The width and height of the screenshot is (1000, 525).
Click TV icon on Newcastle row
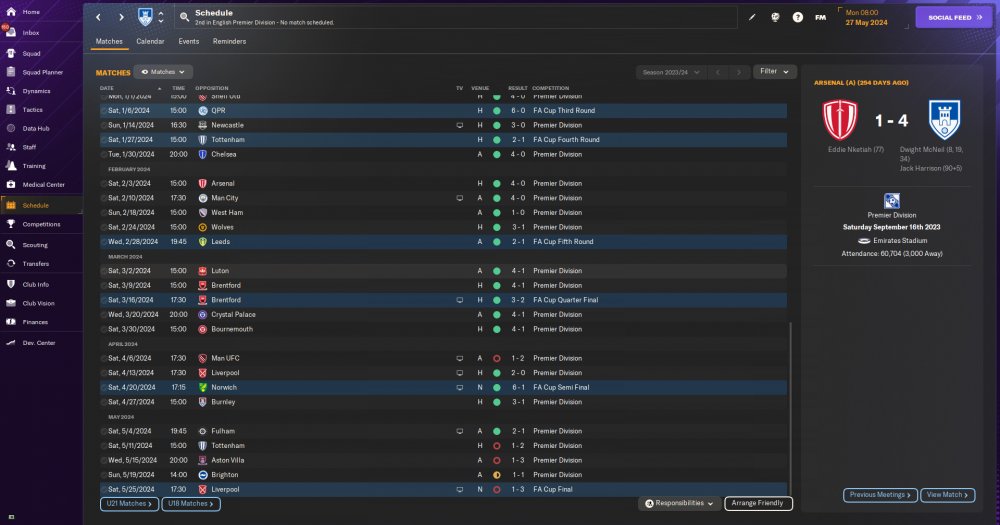point(459,126)
